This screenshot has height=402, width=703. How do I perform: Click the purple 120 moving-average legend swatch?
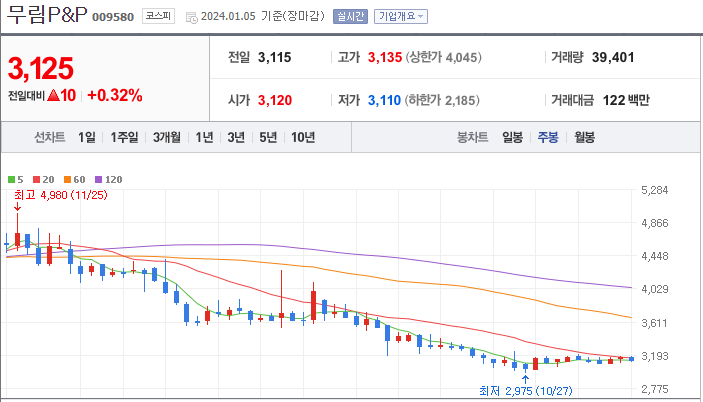click(99, 180)
